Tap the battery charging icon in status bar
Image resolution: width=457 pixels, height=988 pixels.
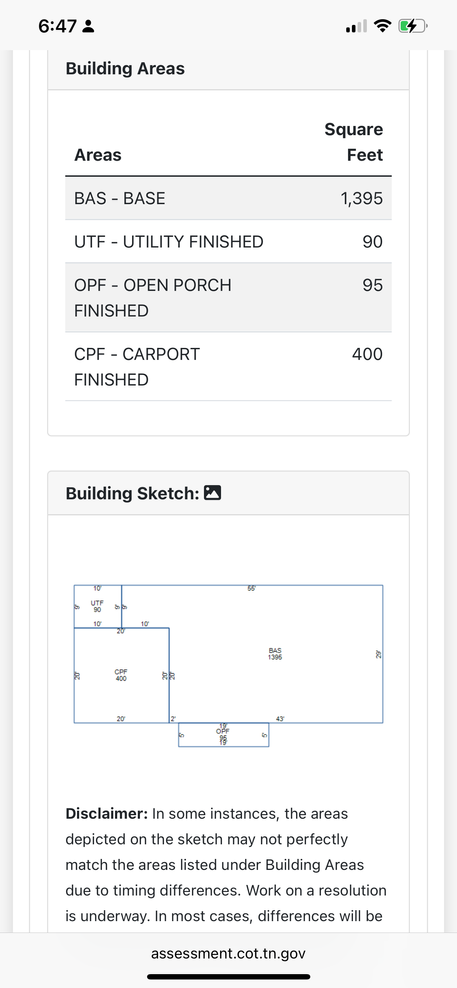pos(413,26)
